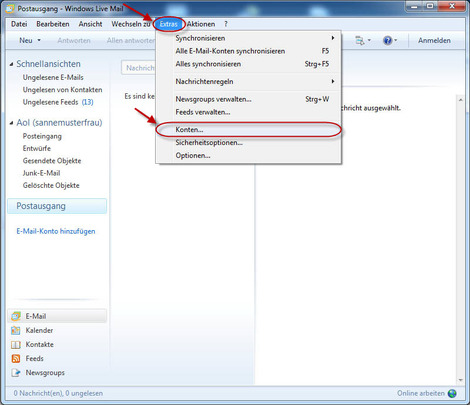470x405 pixels.
Task: Collapse the Schnellansichten section
Action: (11, 64)
